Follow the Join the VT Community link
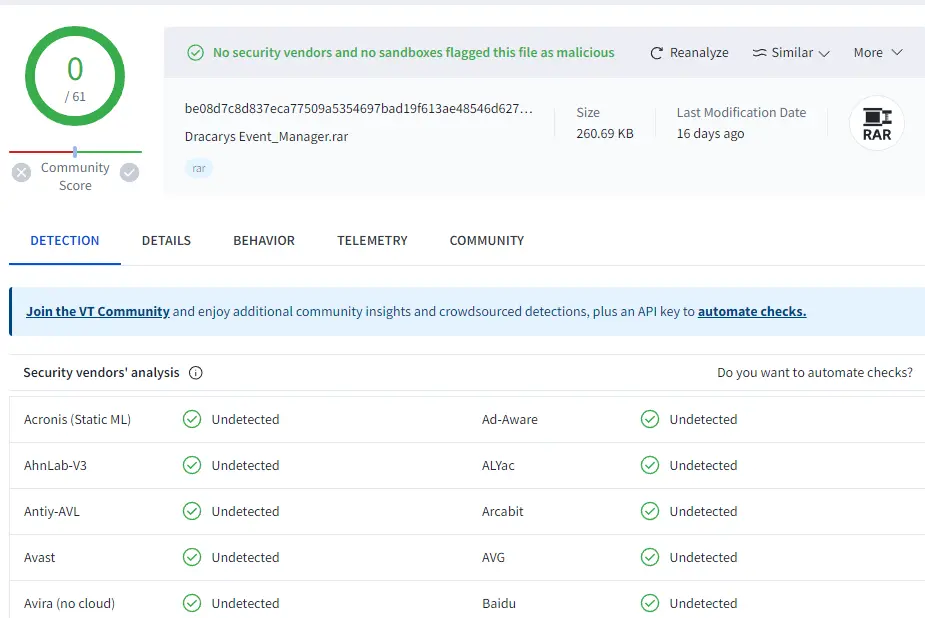The width and height of the screenshot is (925, 618). coord(98,311)
